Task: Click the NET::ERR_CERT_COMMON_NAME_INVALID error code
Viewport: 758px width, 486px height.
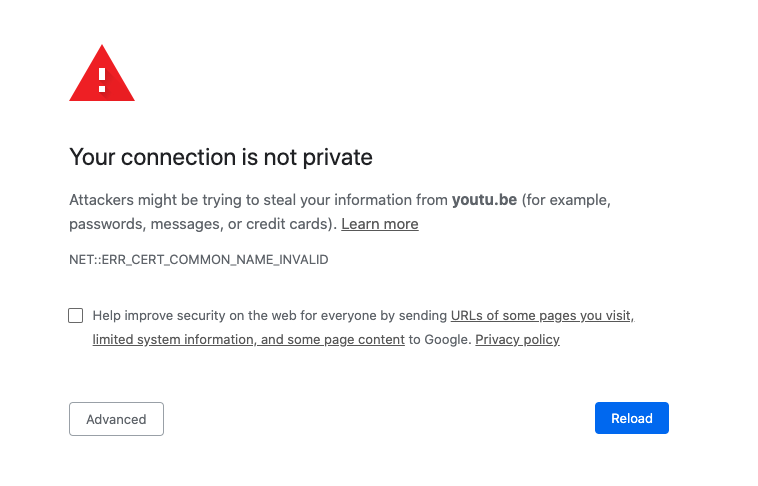Action: (x=199, y=260)
